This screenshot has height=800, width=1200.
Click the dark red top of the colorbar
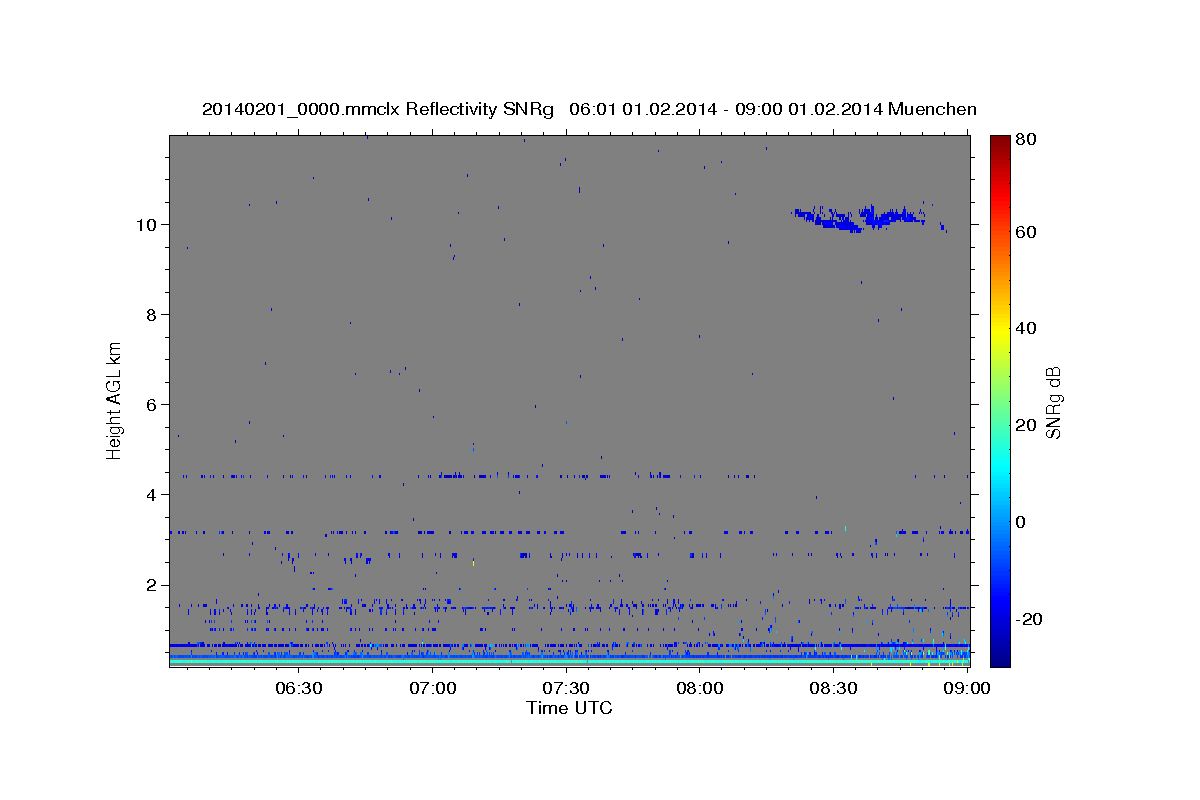1000,145
